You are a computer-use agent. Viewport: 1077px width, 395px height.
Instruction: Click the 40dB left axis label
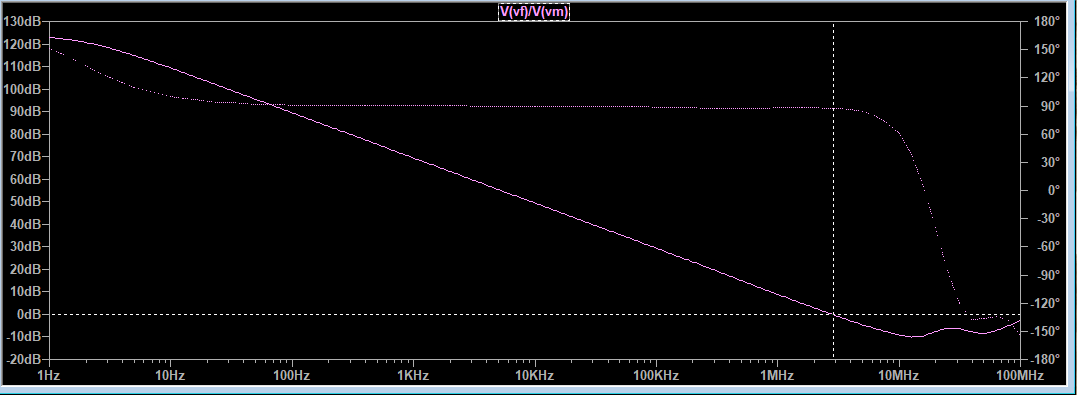pyautogui.click(x=25, y=224)
